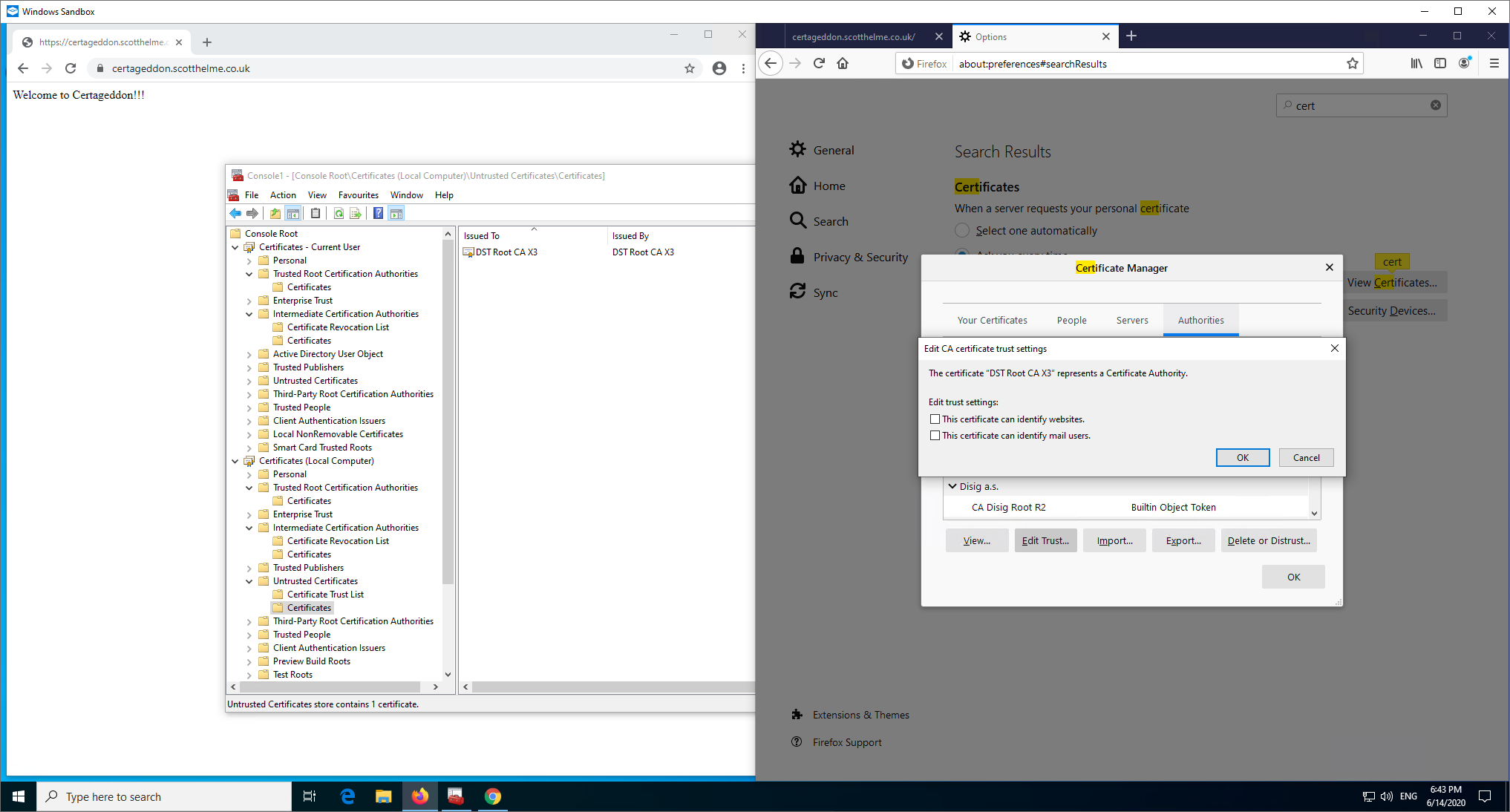The width and height of the screenshot is (1510, 812).
Task: Click OK in Edit CA trust dialog
Action: [x=1242, y=458]
